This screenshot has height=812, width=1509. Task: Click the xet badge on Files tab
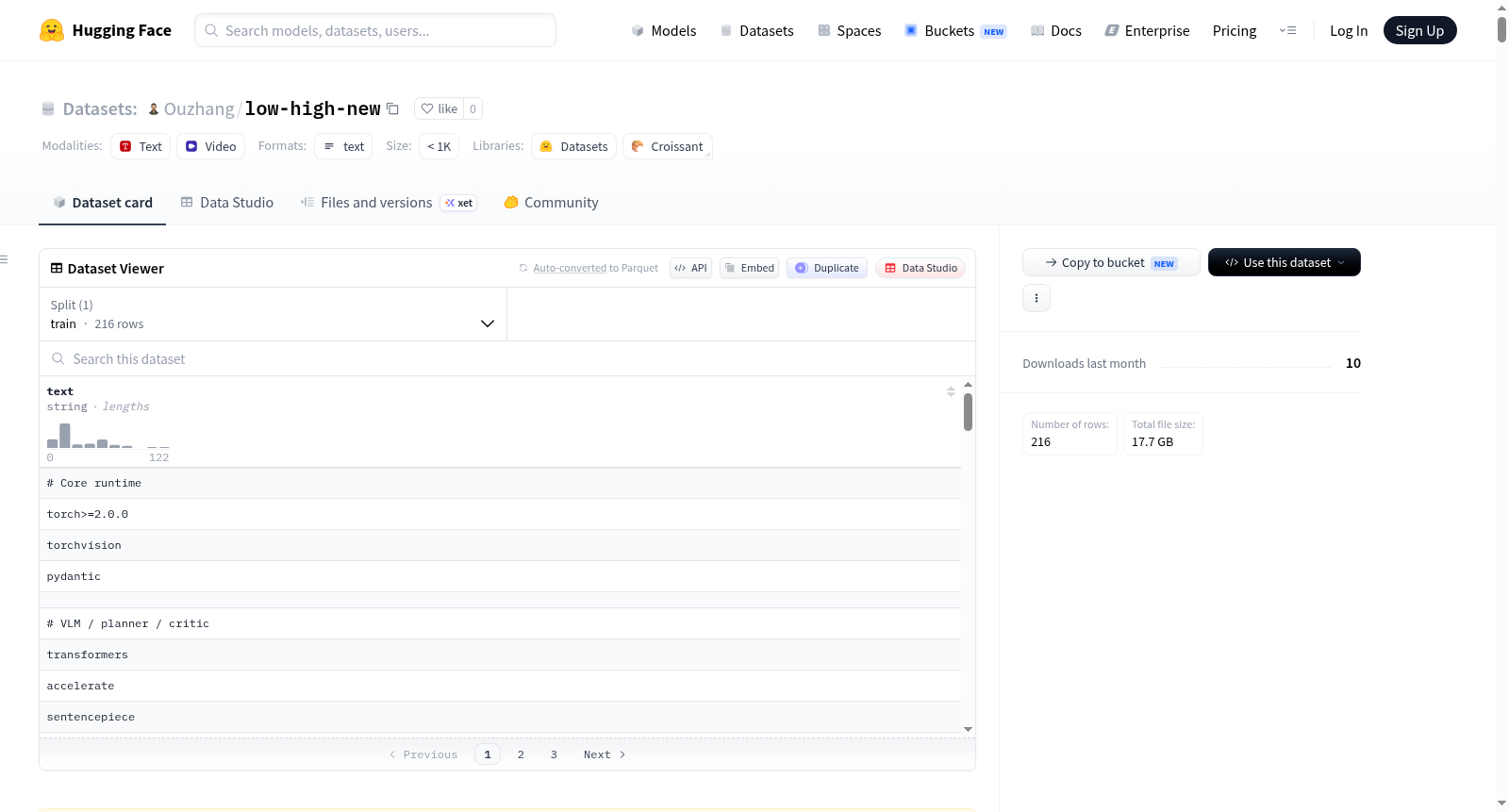[x=459, y=203]
